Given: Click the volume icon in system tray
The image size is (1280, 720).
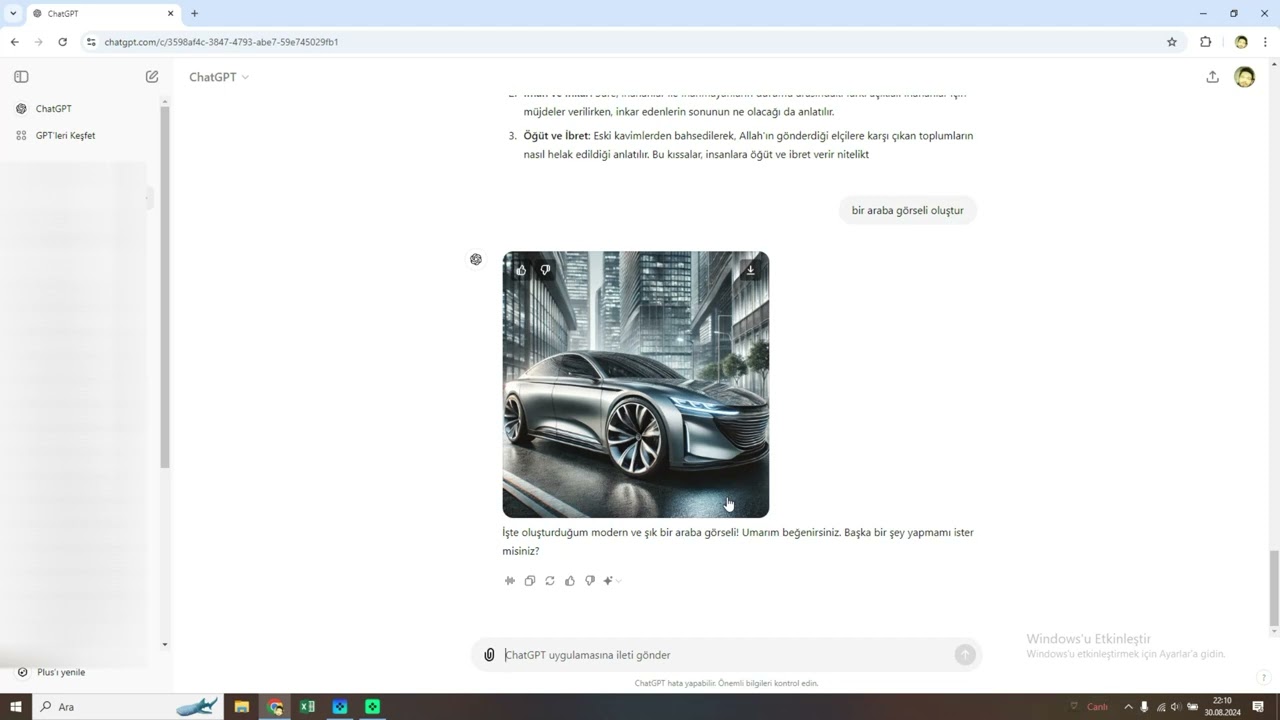Looking at the screenshot, I should pos(1176,707).
